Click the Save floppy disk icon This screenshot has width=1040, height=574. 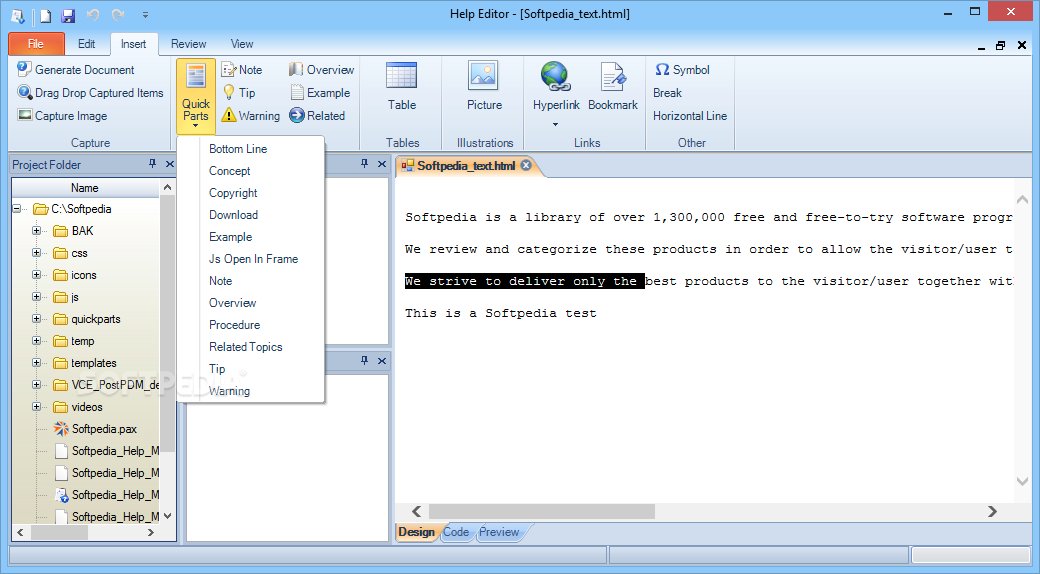(68, 15)
